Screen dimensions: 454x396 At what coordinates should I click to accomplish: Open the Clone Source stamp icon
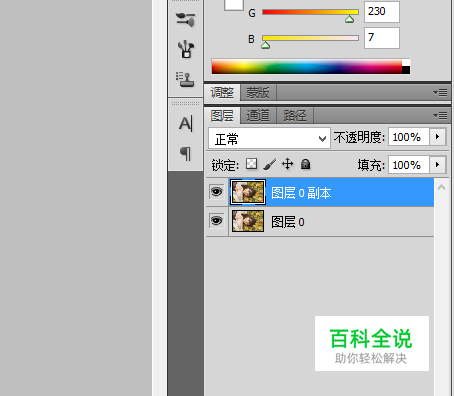point(185,79)
